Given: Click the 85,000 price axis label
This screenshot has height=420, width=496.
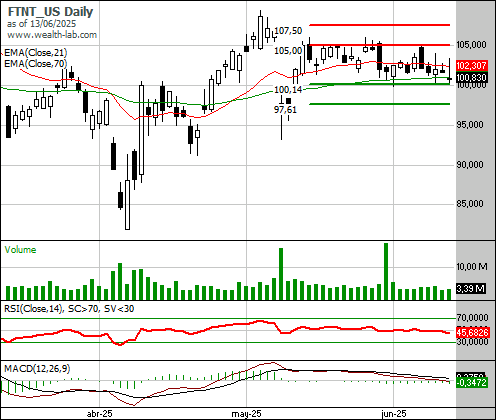Looking at the screenshot, I should tap(470, 203).
